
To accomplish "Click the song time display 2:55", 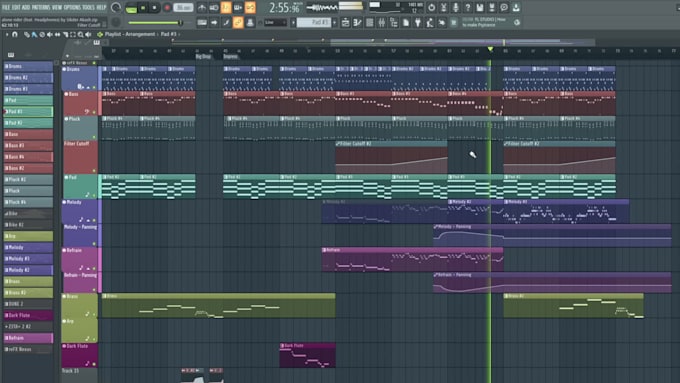I will (x=284, y=8).
